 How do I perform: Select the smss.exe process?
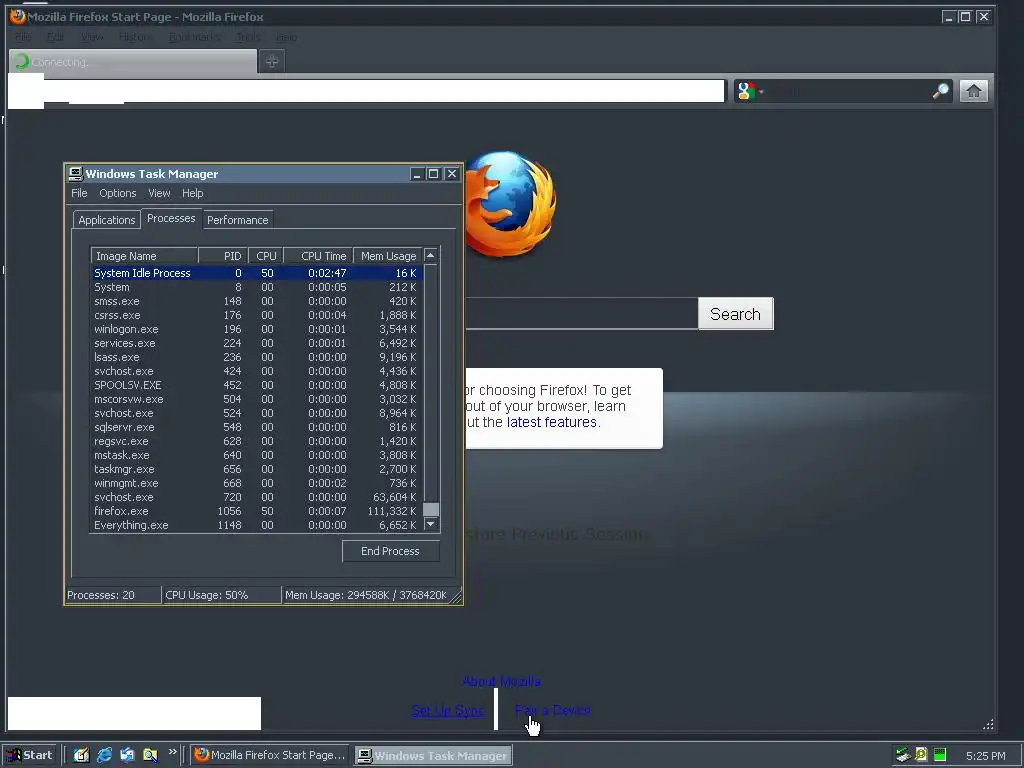pyautogui.click(x=257, y=301)
